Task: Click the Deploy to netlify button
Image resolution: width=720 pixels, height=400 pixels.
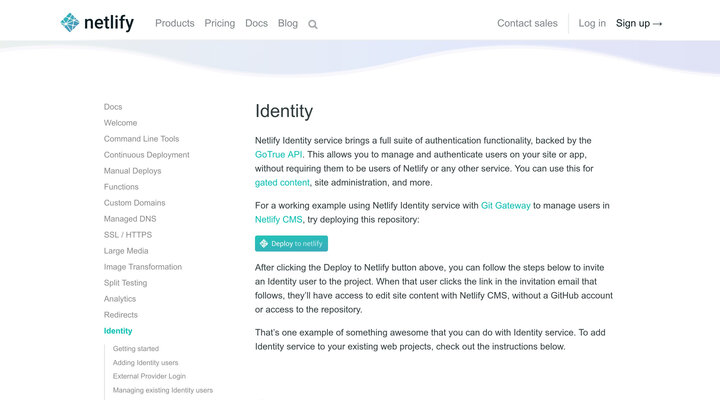Action: click(x=291, y=243)
